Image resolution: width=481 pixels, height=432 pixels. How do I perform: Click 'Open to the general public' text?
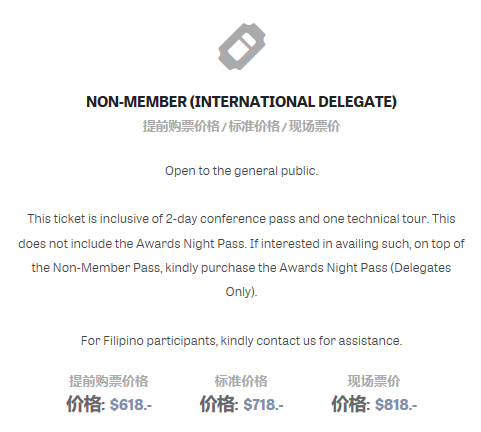pos(241,171)
